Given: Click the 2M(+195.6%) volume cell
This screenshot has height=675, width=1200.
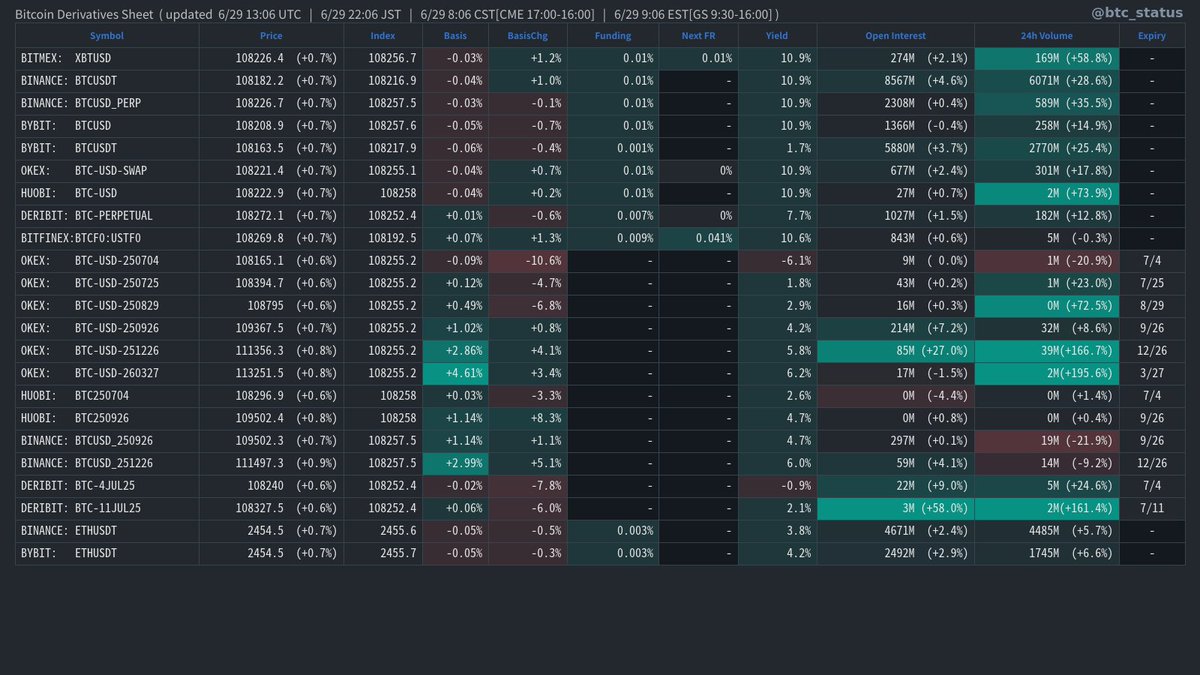Looking at the screenshot, I should (1047, 373).
